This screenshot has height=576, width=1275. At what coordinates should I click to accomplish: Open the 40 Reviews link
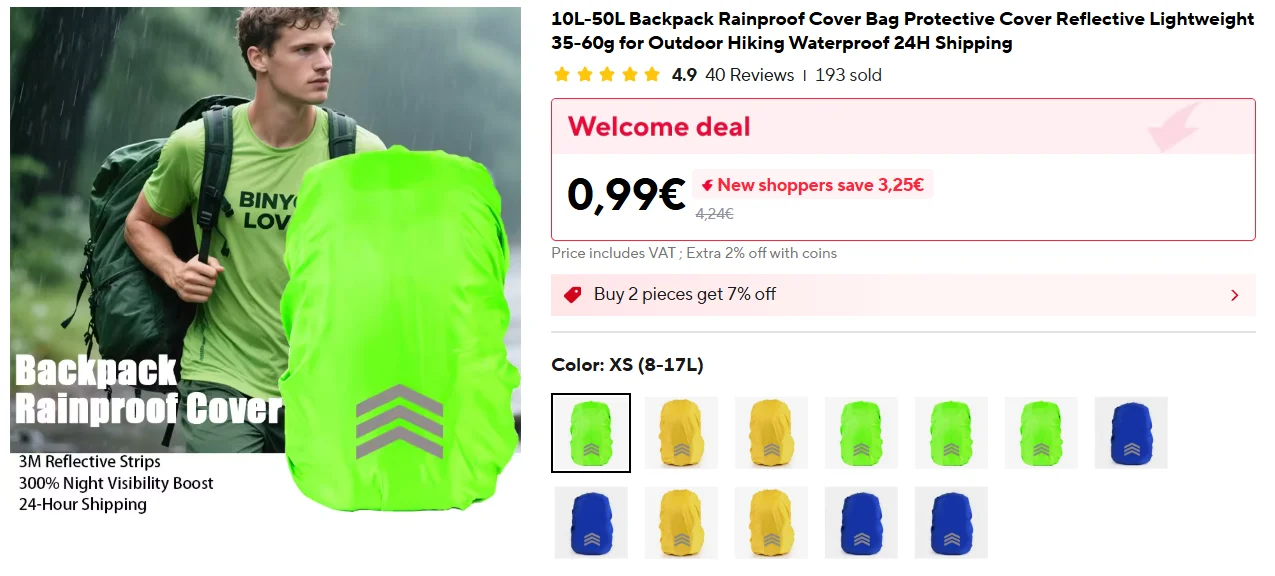749,75
